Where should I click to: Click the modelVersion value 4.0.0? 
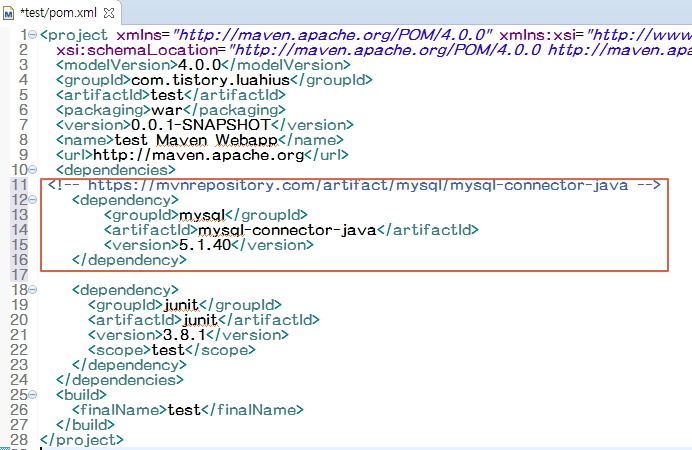pyautogui.click(x=199, y=65)
